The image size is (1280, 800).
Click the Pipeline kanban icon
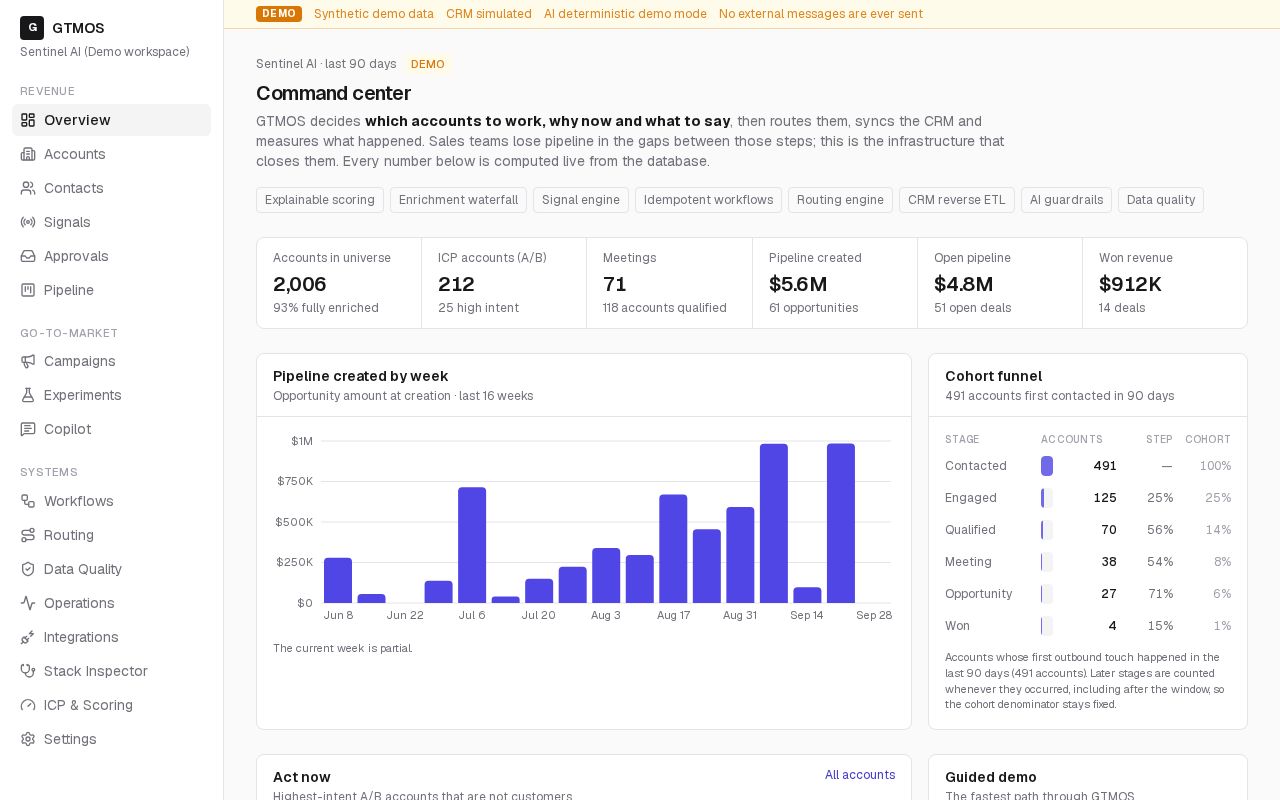pos(28,290)
